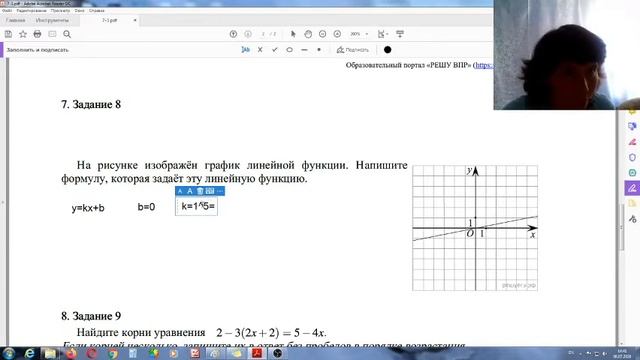This screenshot has height=360, width=640.
Task: Open search with the magnifier icon
Action: pyautogui.click(x=67, y=34)
